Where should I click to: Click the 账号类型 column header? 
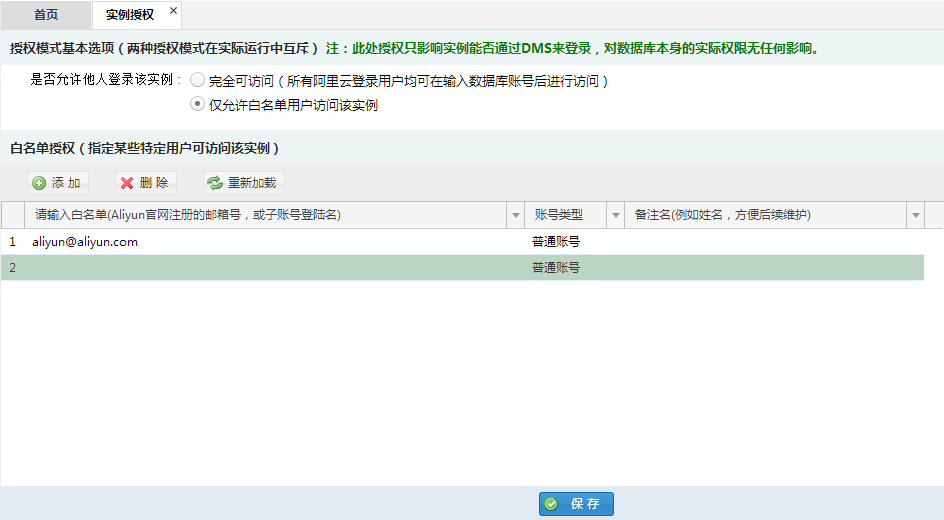click(560, 215)
